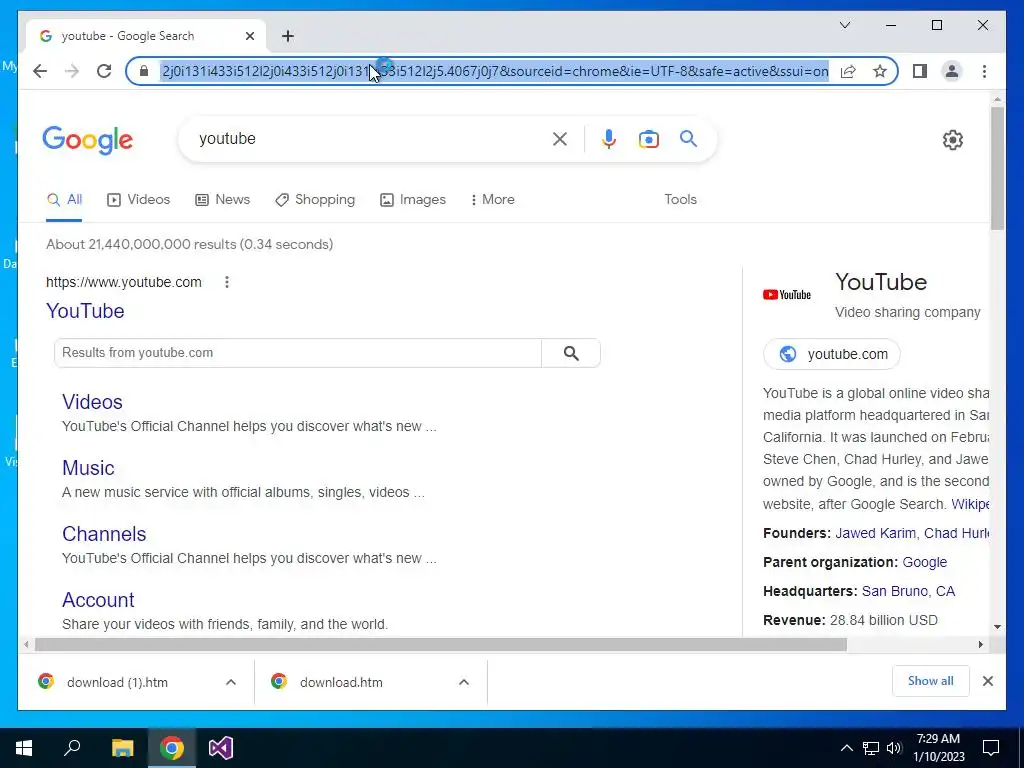
Task: Open the Music sitelink
Action: [x=88, y=468]
